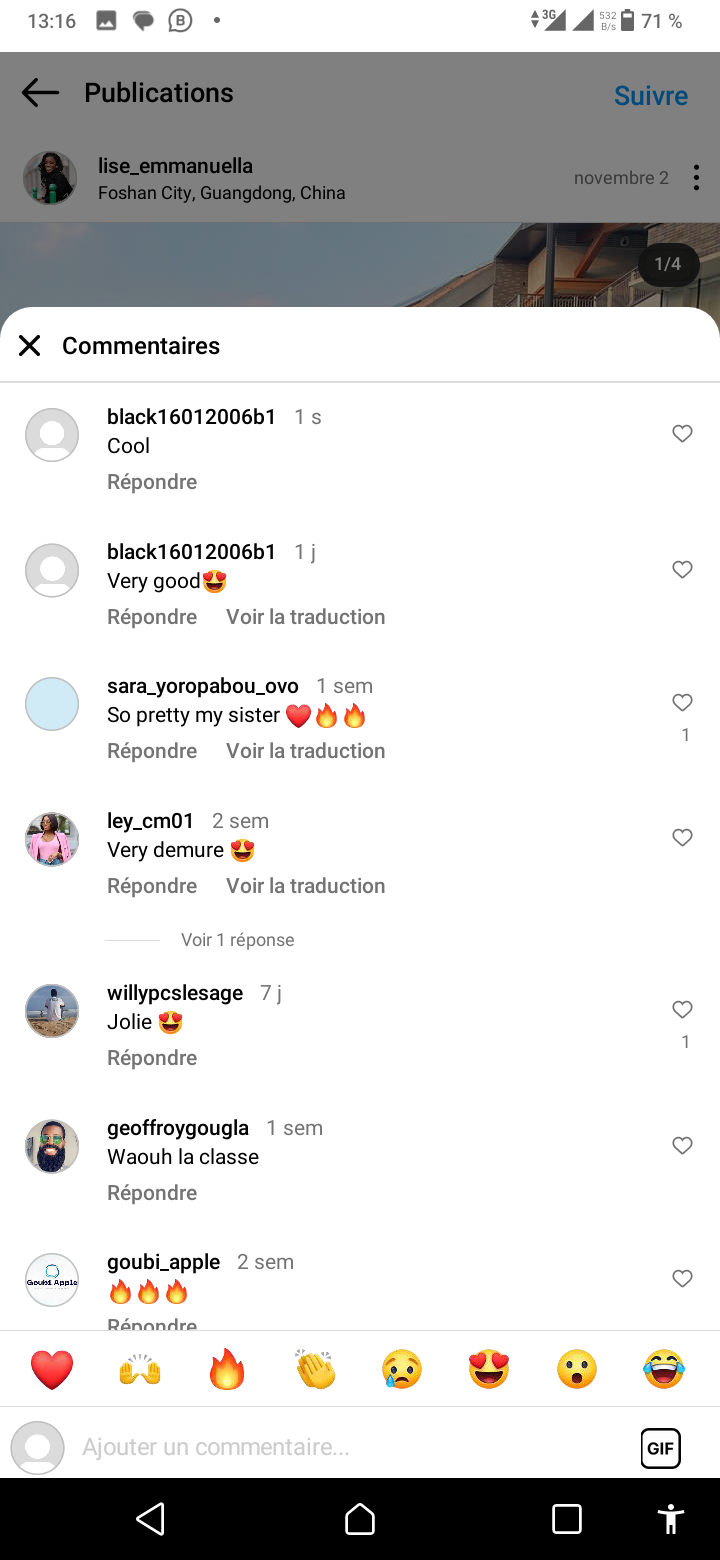Tap Suivre to follow lise_emmanuella

point(650,96)
